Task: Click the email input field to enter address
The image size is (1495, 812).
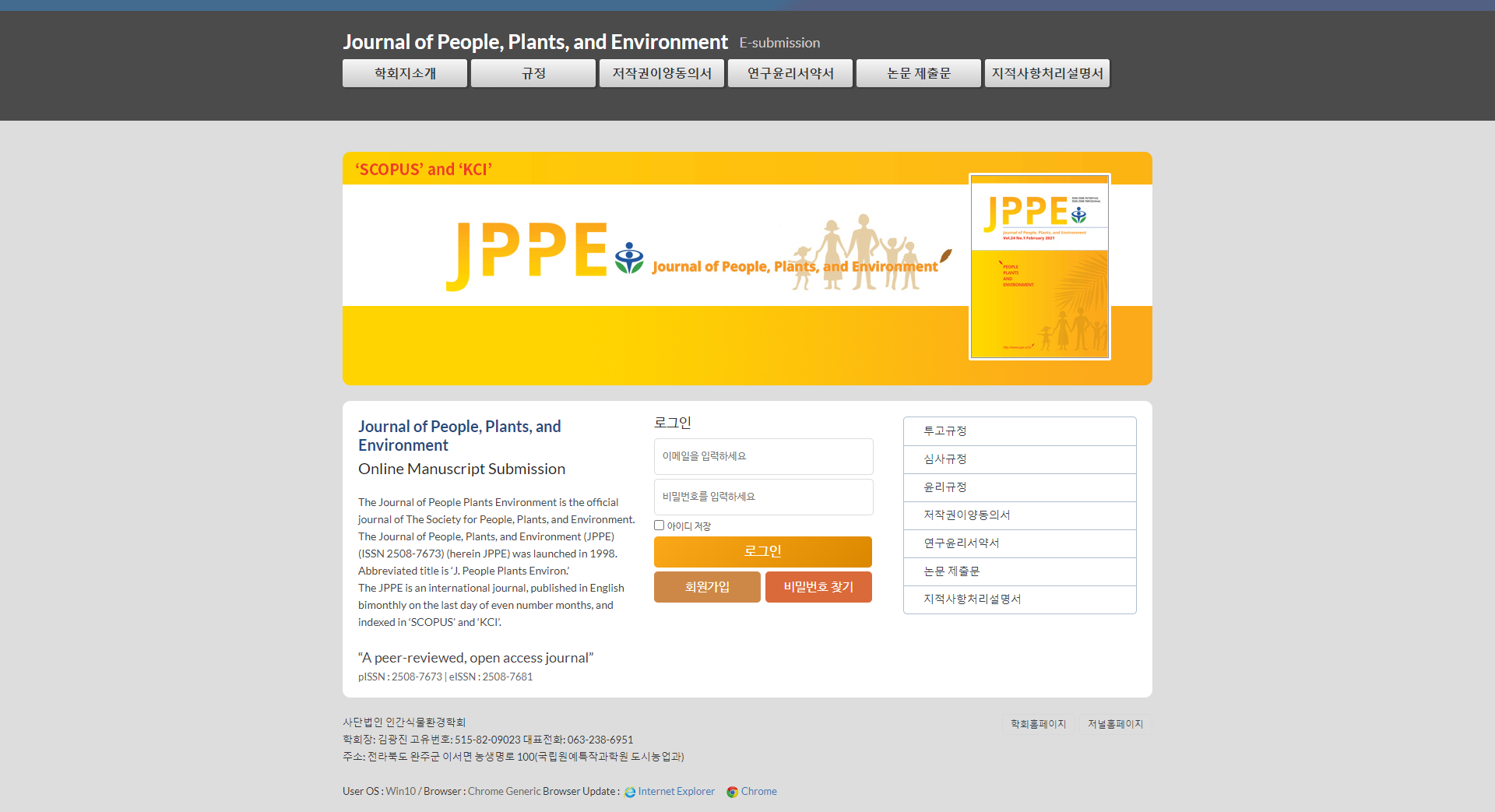Action: click(x=762, y=456)
